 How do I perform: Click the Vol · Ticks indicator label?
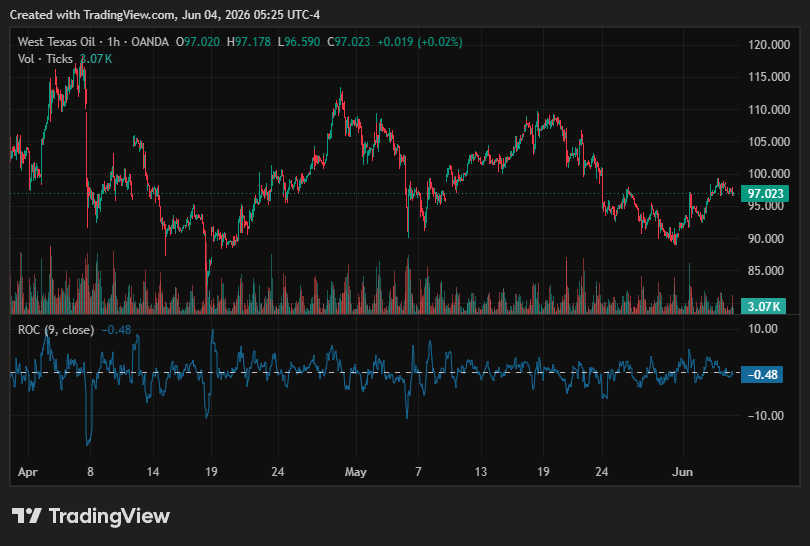(45, 59)
